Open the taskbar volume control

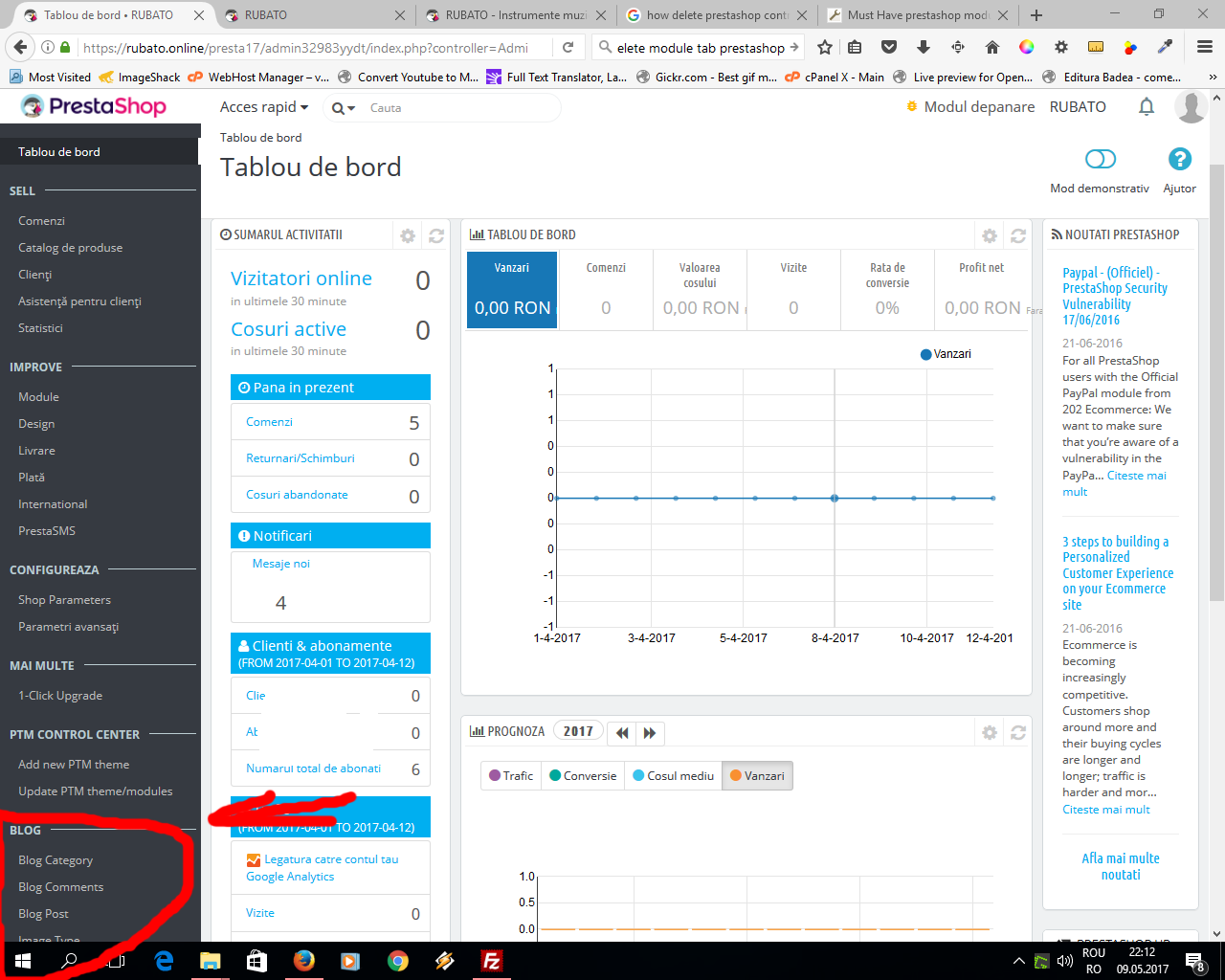[1064, 961]
